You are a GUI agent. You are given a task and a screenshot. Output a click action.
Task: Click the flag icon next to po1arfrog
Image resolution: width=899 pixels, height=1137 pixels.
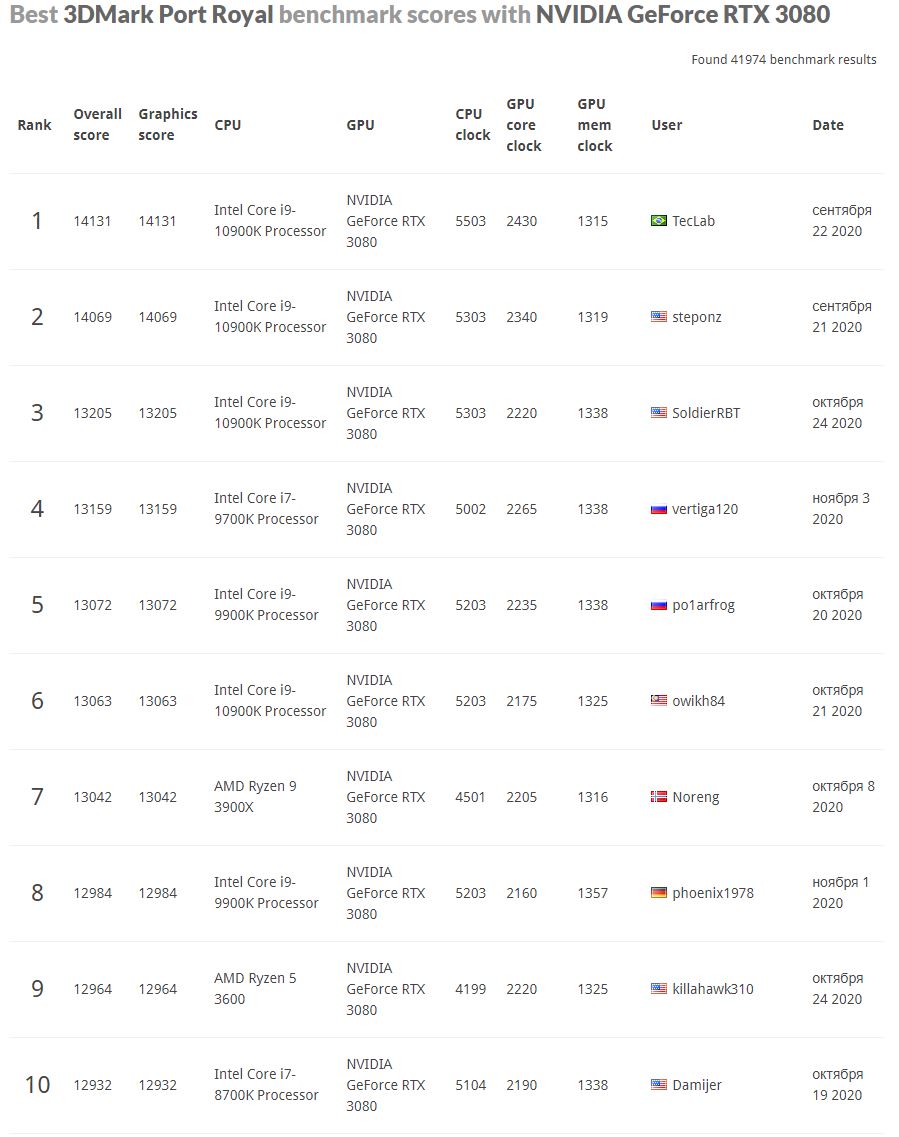[658, 605]
